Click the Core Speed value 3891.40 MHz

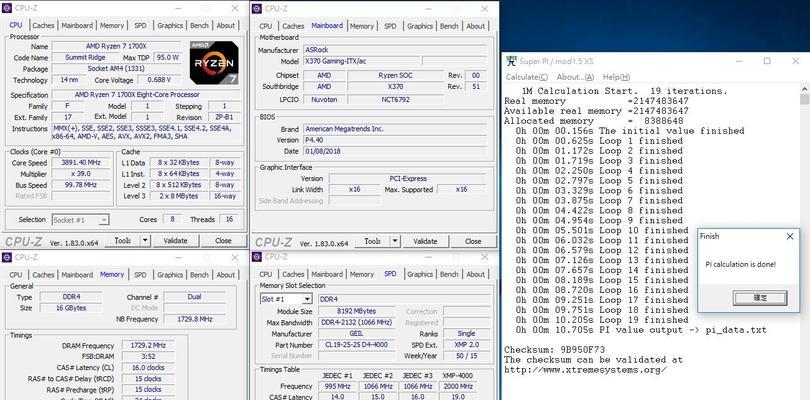pyautogui.click(x=81, y=162)
